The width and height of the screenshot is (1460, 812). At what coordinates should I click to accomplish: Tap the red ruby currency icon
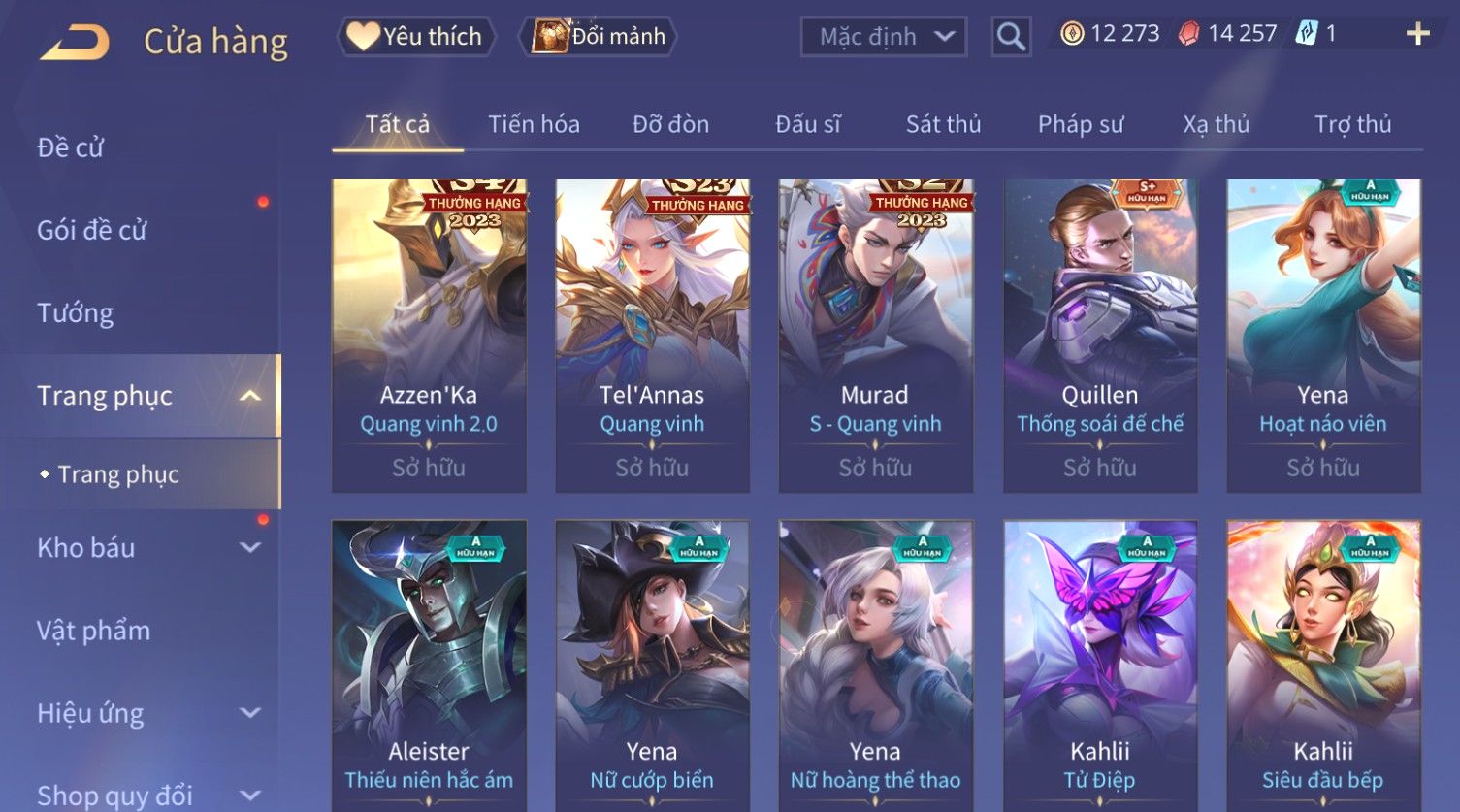point(1188,34)
